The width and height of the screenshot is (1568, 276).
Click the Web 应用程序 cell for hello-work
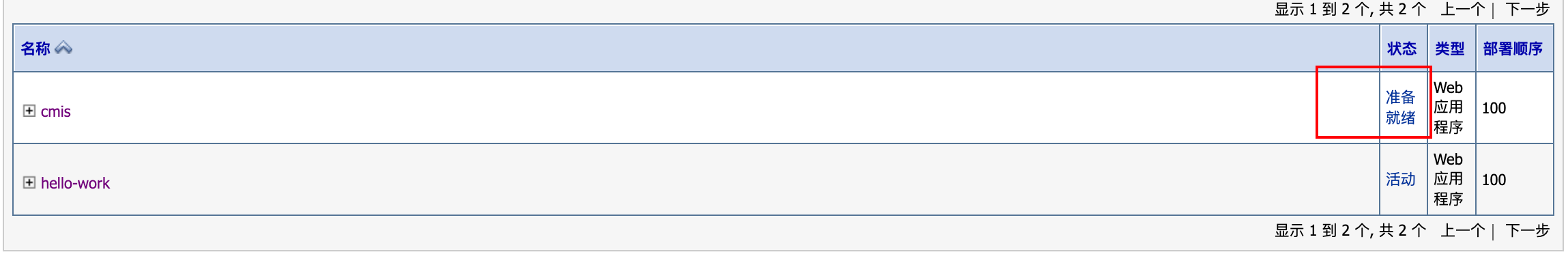1448,179
